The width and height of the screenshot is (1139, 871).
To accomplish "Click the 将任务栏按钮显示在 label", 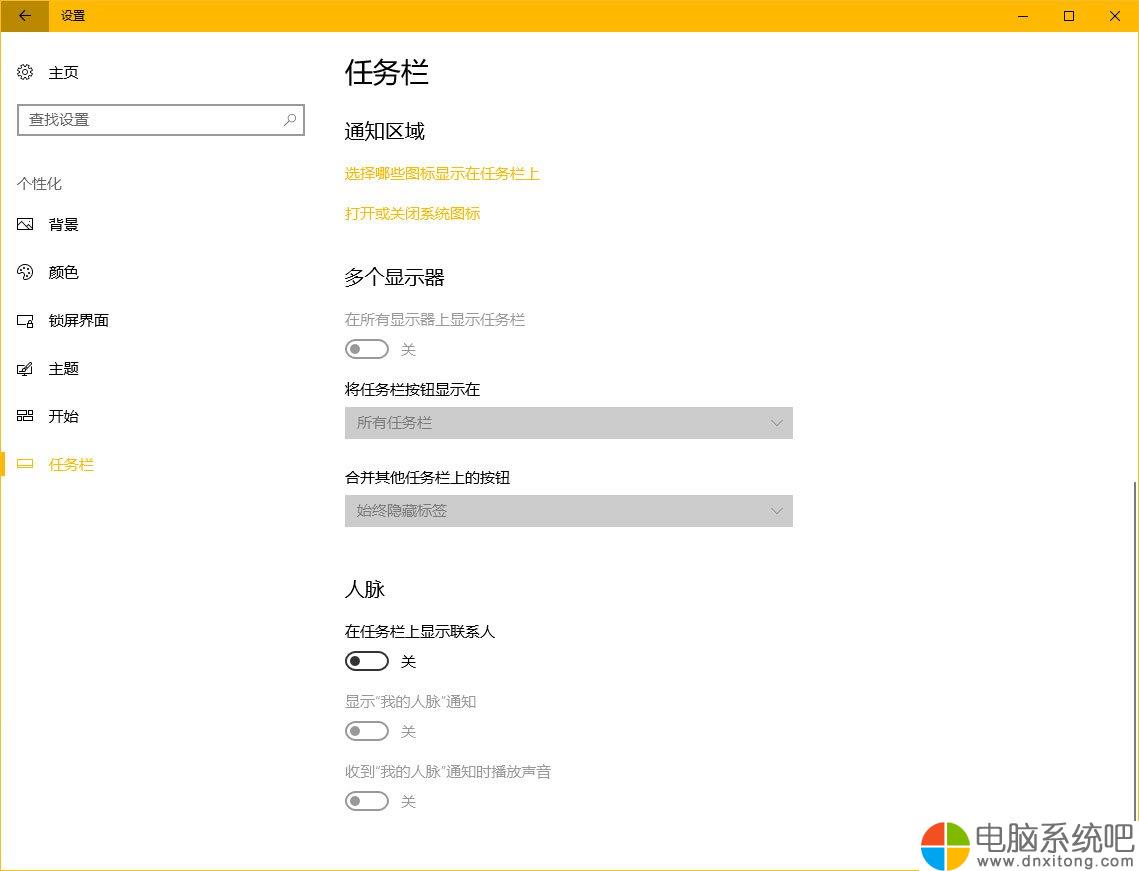I will point(412,389).
